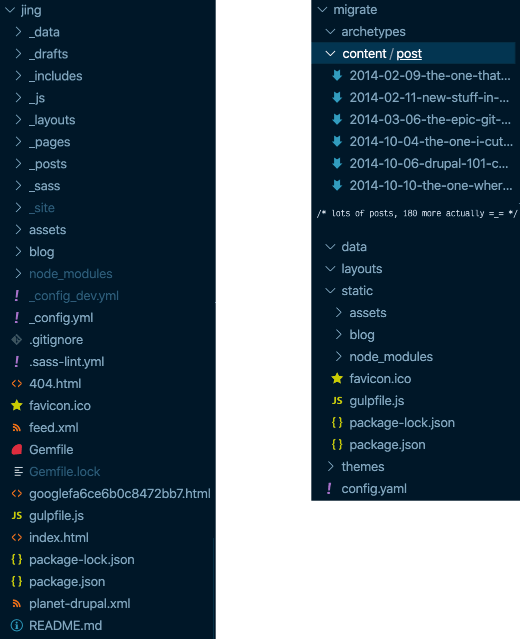Open 2014-10-10-the-one-wher post file

[x=431, y=186]
